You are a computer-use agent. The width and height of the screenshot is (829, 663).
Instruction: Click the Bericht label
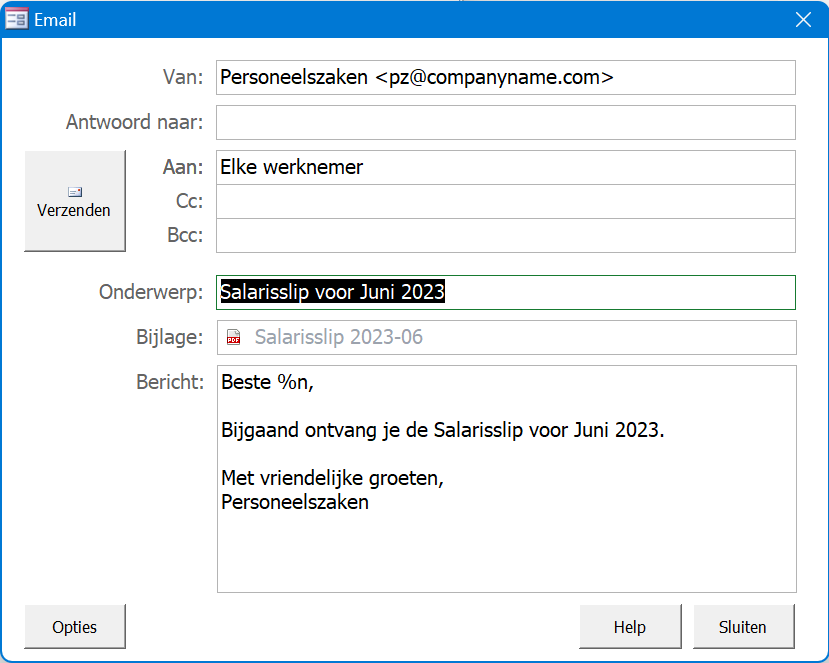click(x=170, y=381)
